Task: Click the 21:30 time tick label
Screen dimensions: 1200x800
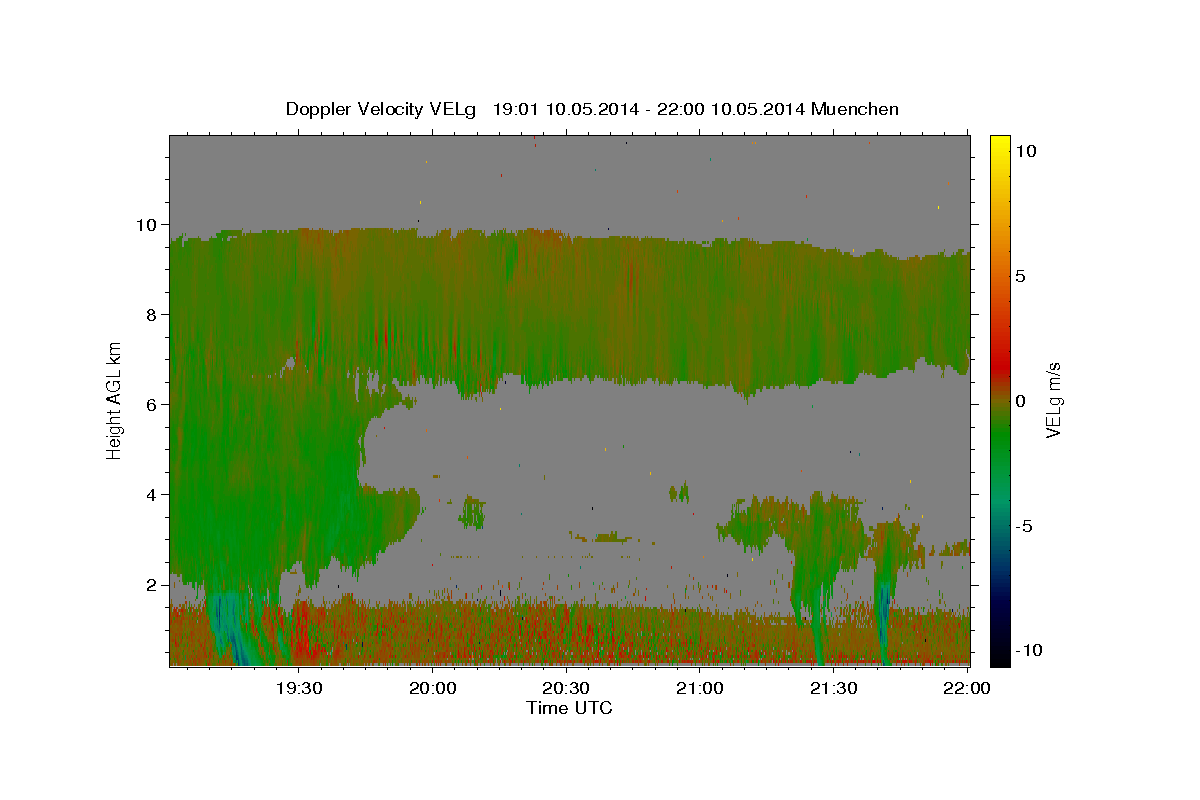Action: click(x=833, y=688)
